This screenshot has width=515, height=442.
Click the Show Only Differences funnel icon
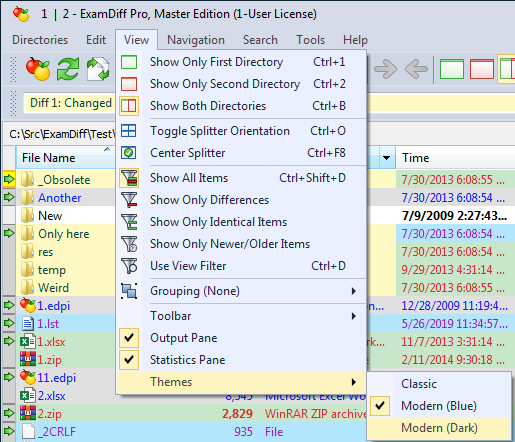tap(129, 200)
